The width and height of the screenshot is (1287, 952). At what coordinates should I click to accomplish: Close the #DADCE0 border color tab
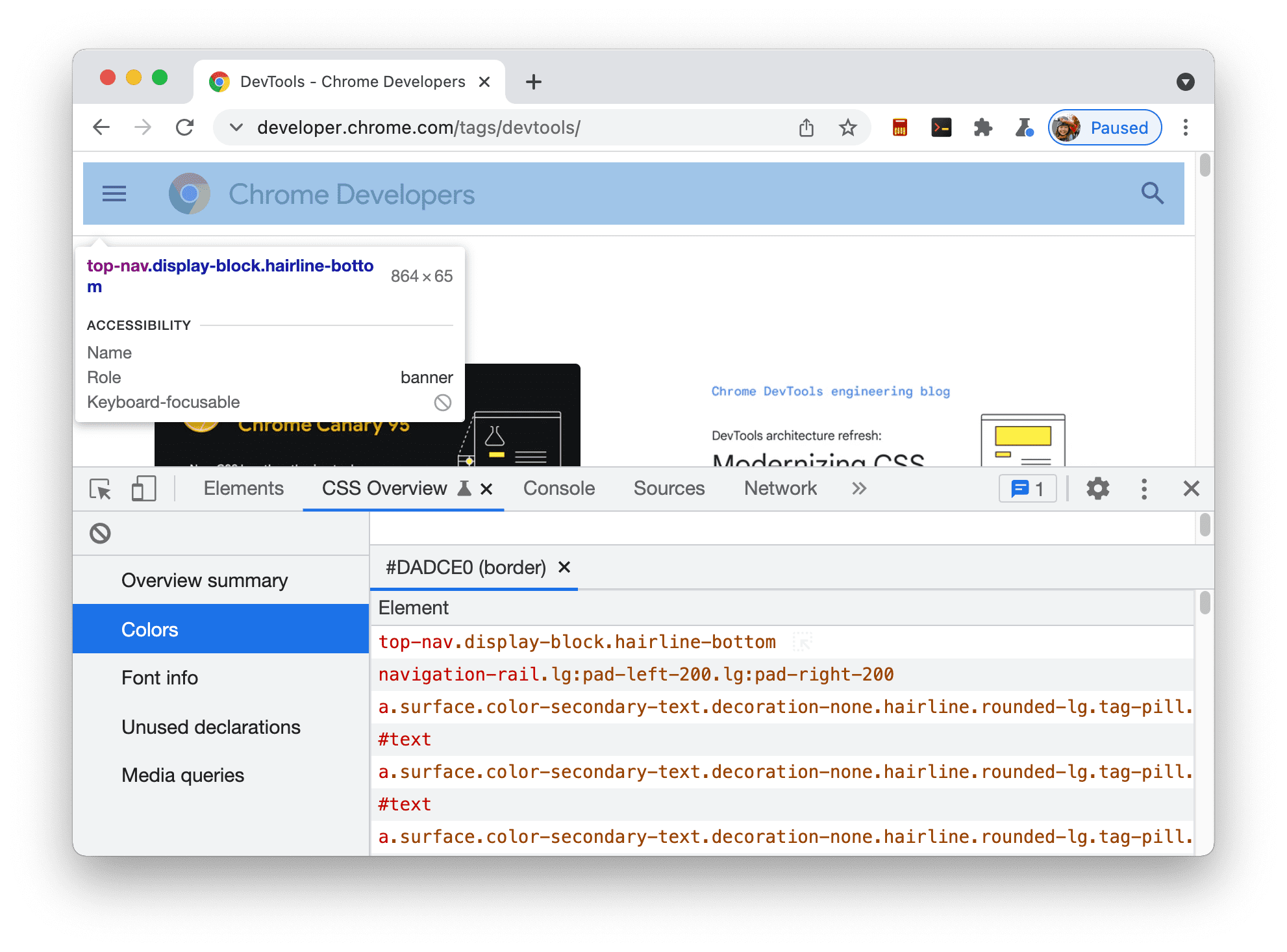[x=567, y=567]
